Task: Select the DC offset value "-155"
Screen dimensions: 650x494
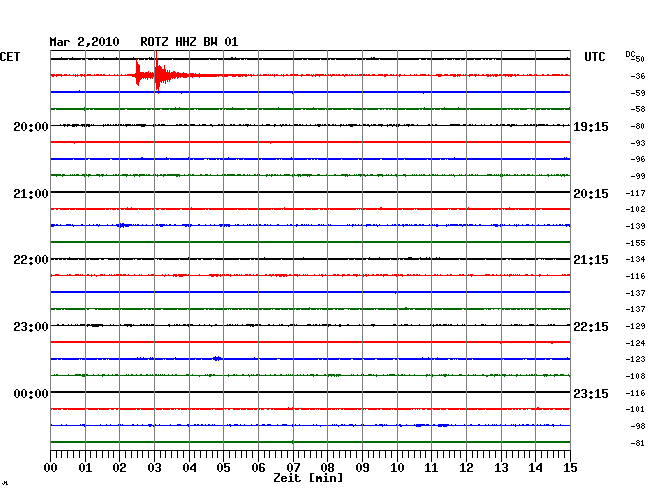Action: [x=635, y=243]
